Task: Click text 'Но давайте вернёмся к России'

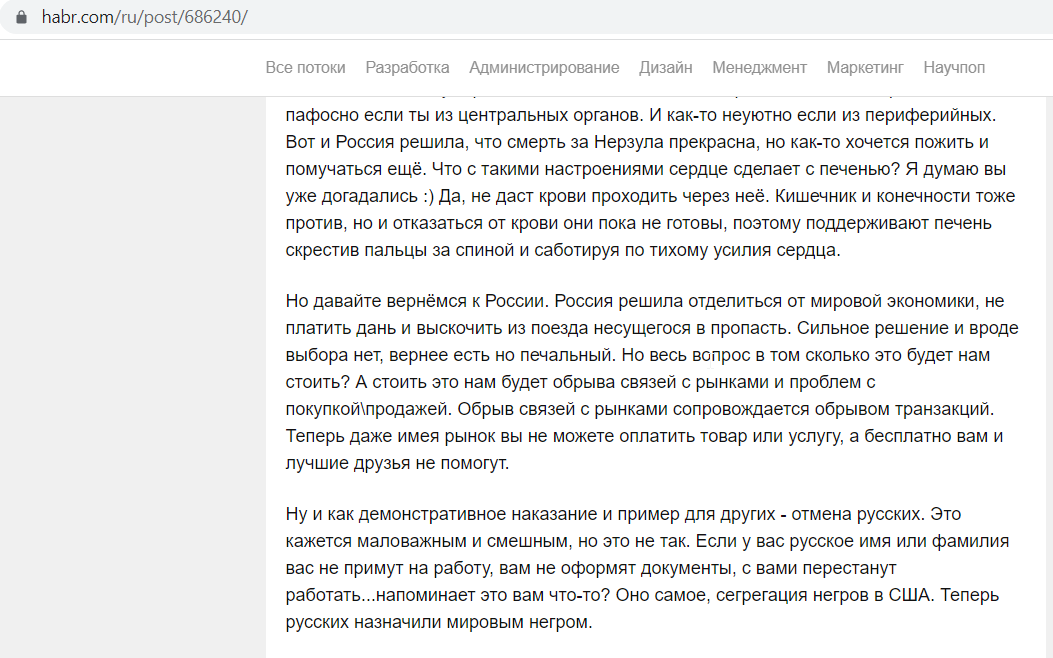Action: click(417, 301)
